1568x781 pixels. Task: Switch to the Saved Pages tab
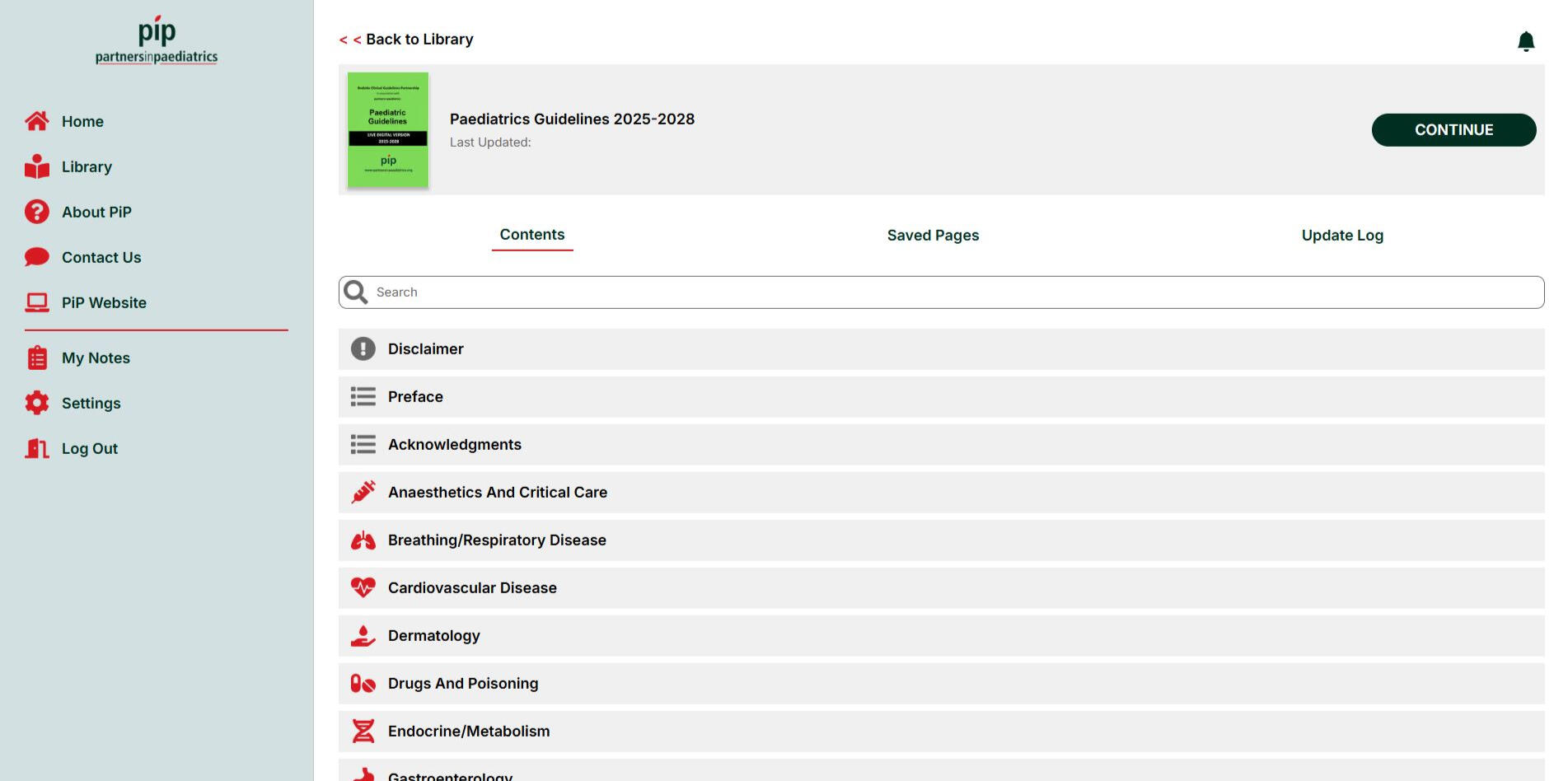(x=932, y=236)
